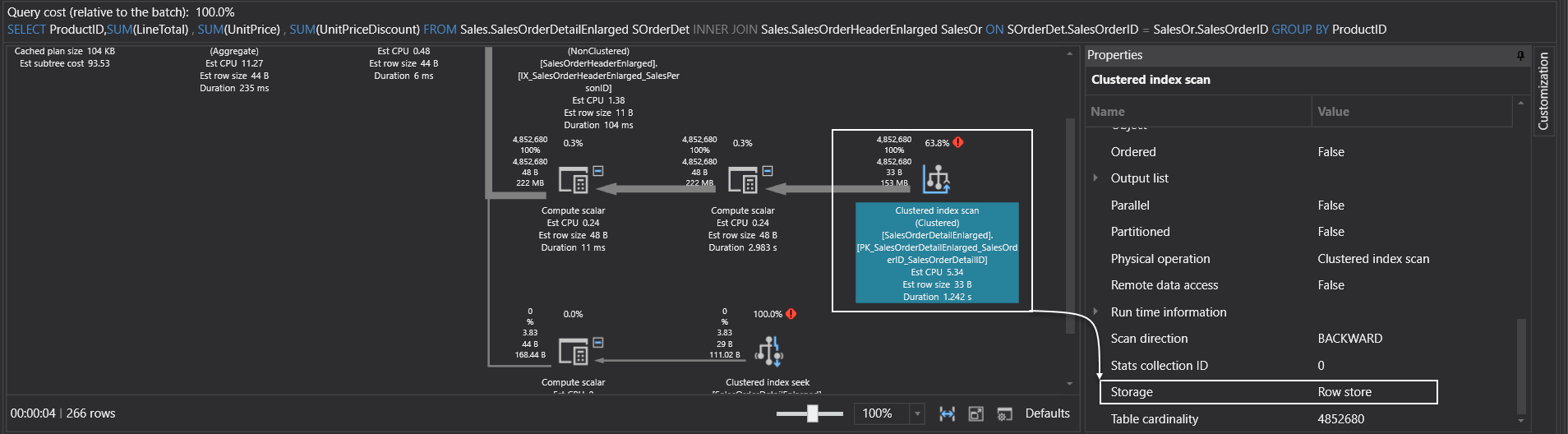Click the NonClustered SalesOrderHeaderEnlarged operator text
Viewport: 1568px width, 434px height.
click(x=598, y=88)
